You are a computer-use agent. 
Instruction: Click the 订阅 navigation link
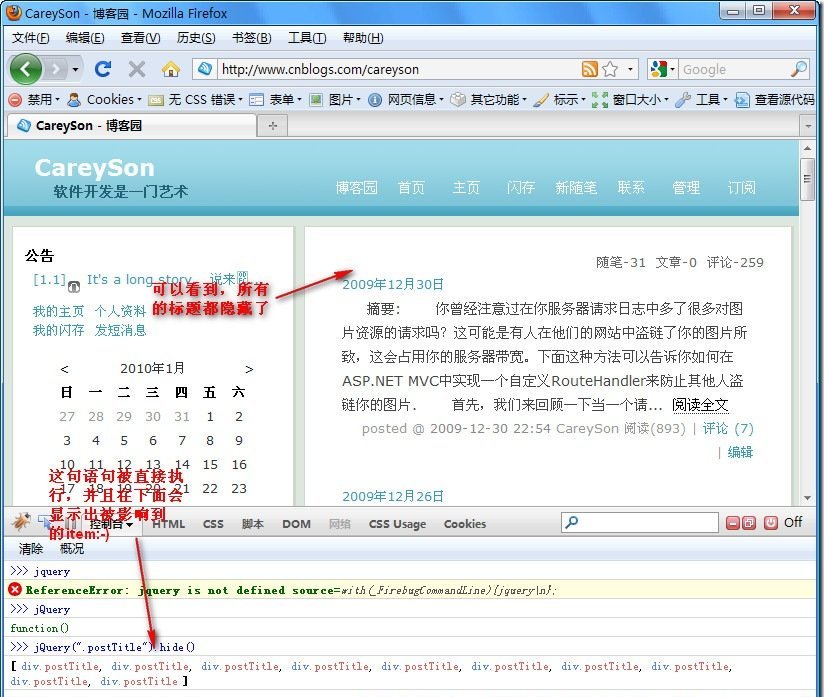pos(741,188)
